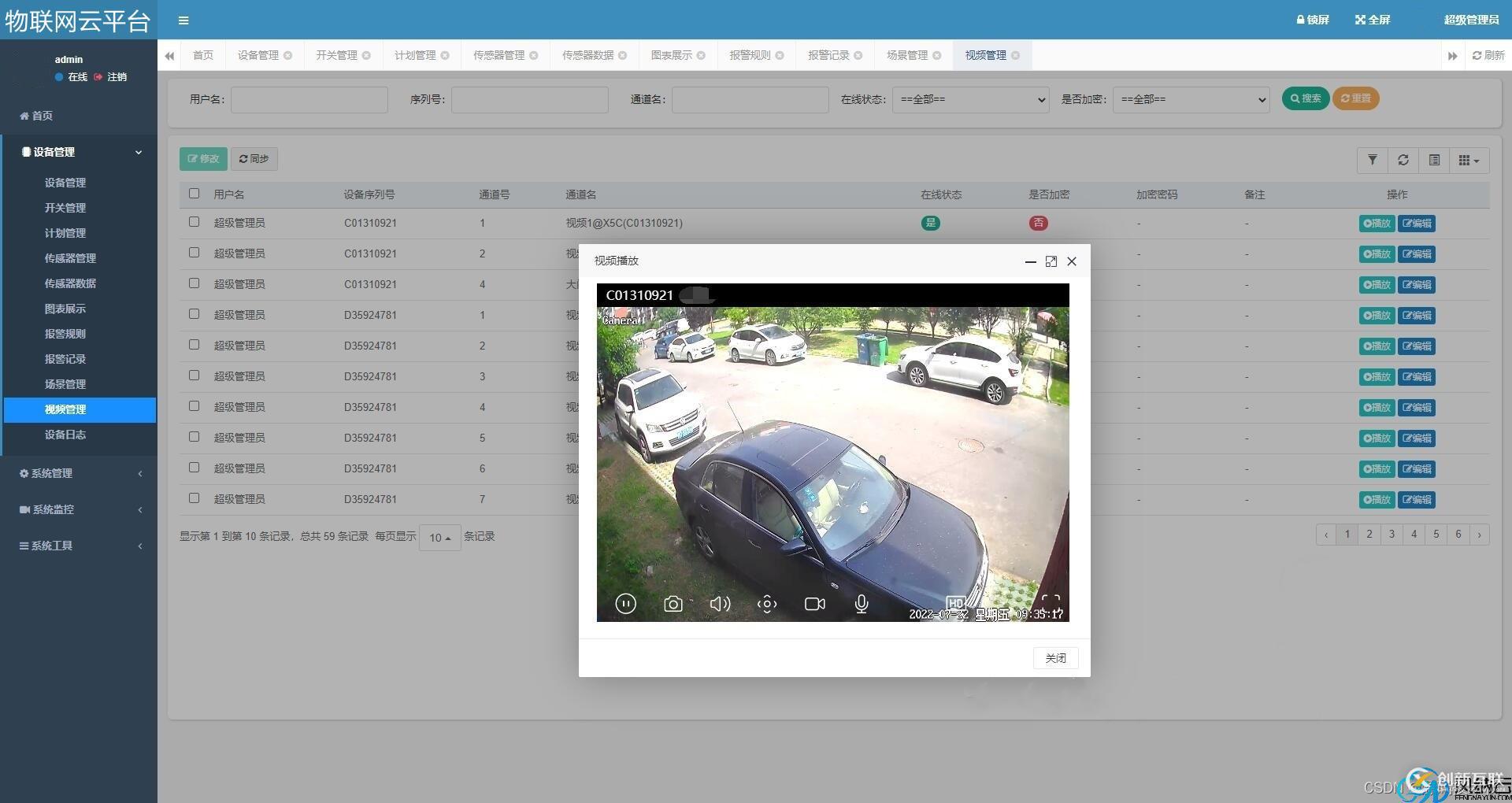Close the 视频播放 dialog with the X
1512x803 pixels.
click(1072, 261)
